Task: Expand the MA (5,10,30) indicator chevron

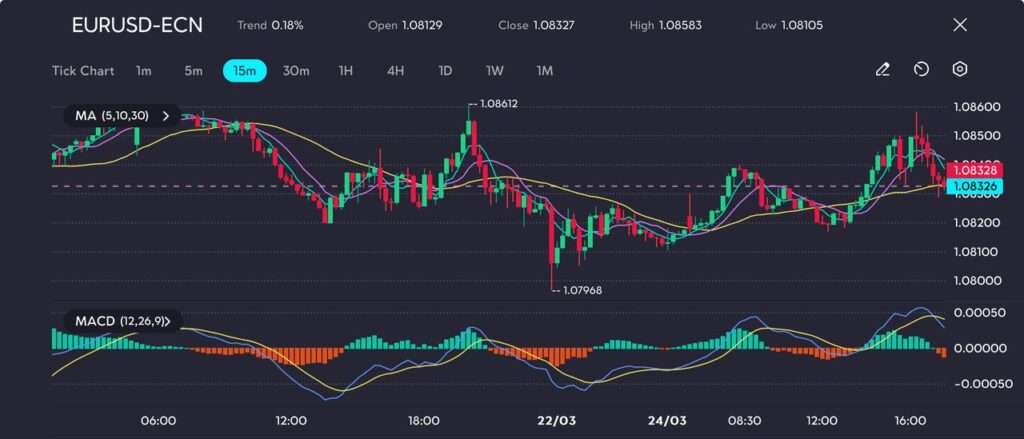Action: (166, 116)
